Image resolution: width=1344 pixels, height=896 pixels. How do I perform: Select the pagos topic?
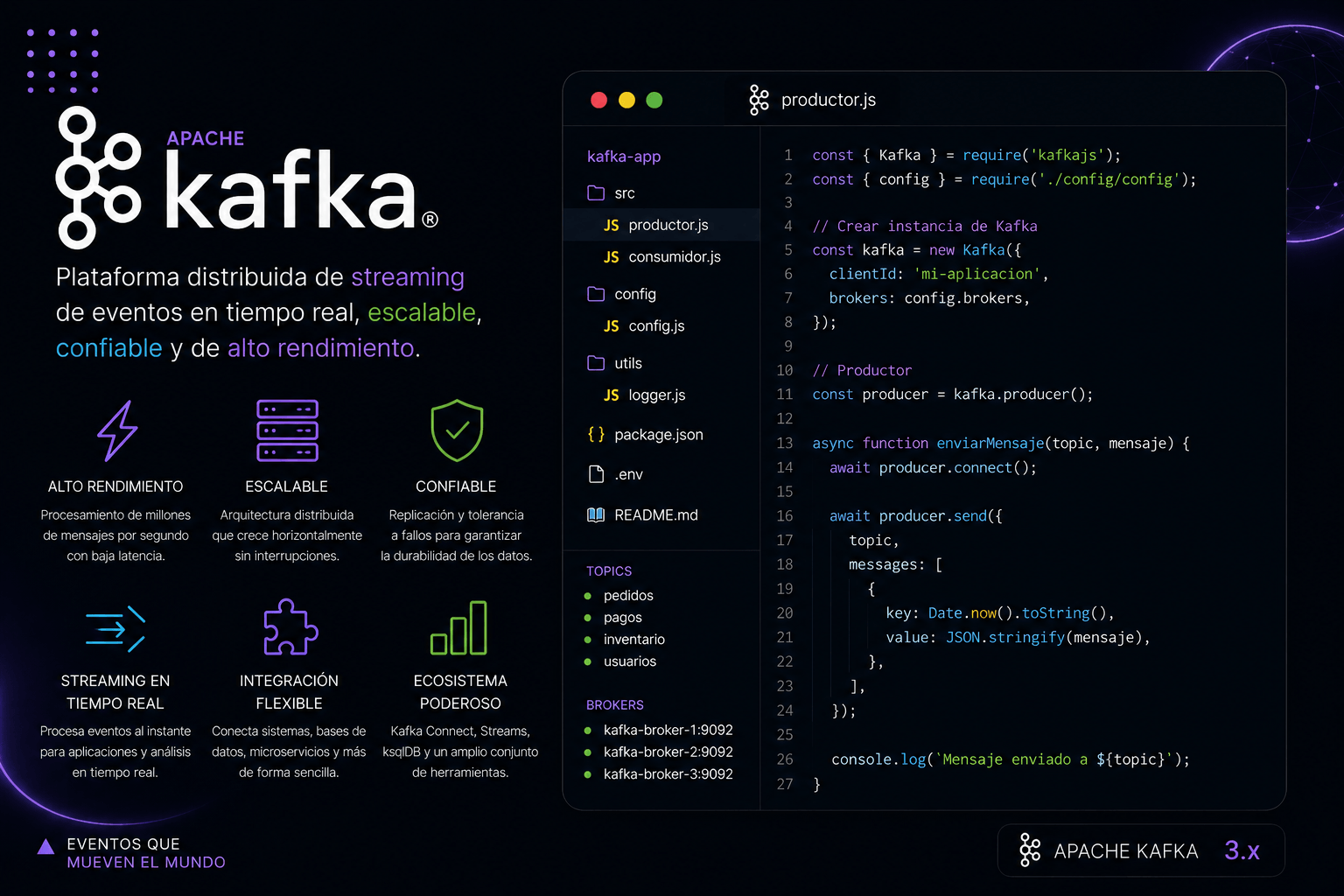tap(623, 618)
